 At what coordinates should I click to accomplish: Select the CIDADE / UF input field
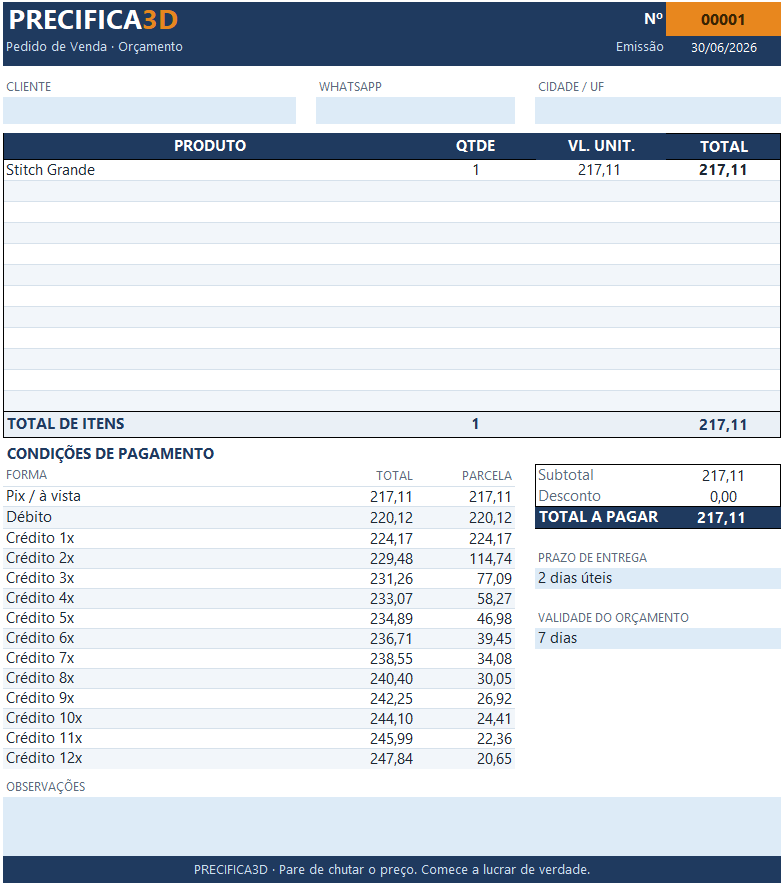pyautogui.click(x=658, y=110)
